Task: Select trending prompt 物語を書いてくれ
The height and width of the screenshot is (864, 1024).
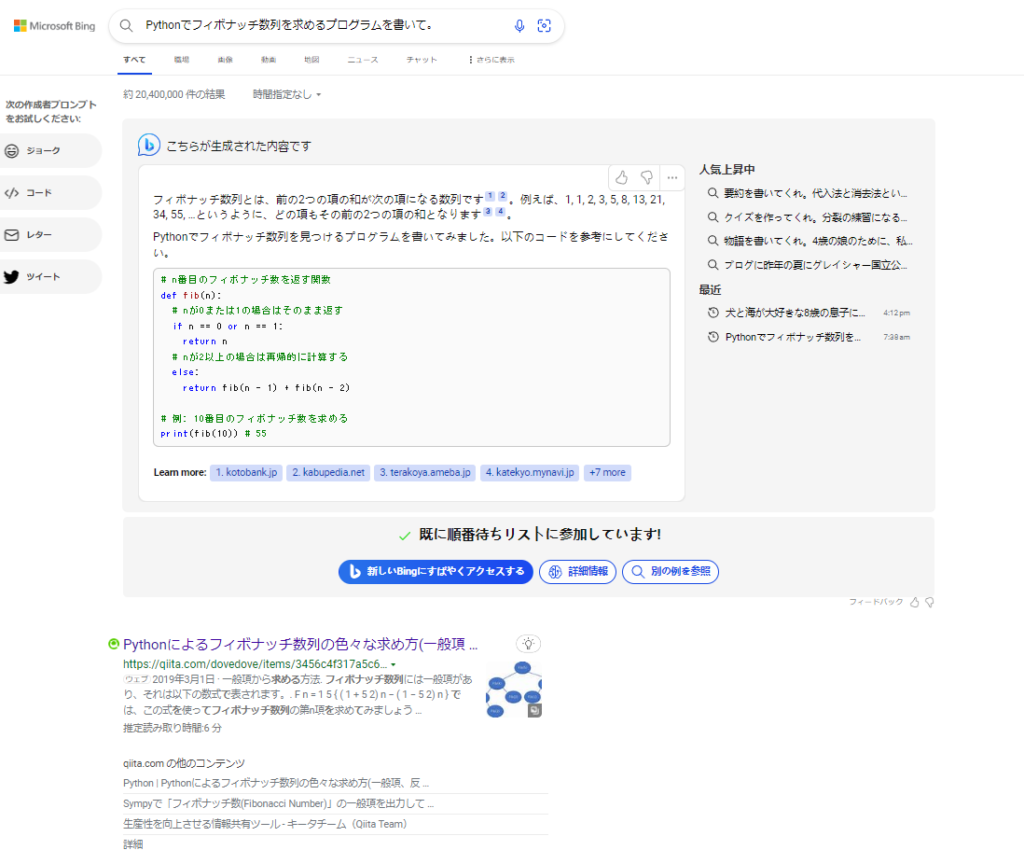Action: [810, 241]
